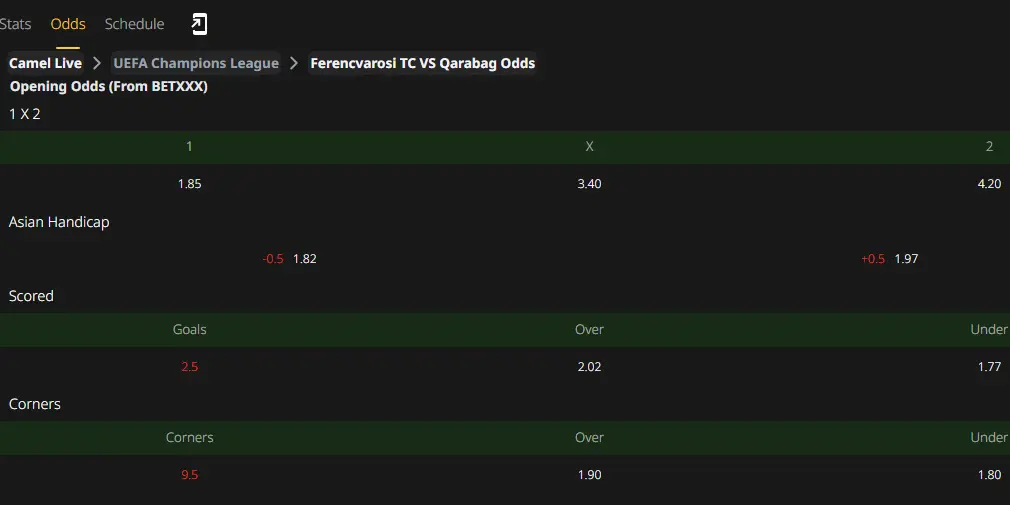This screenshot has height=505, width=1010.
Task: Choose Over 9.5 corners at 1.90
Action: (589, 475)
